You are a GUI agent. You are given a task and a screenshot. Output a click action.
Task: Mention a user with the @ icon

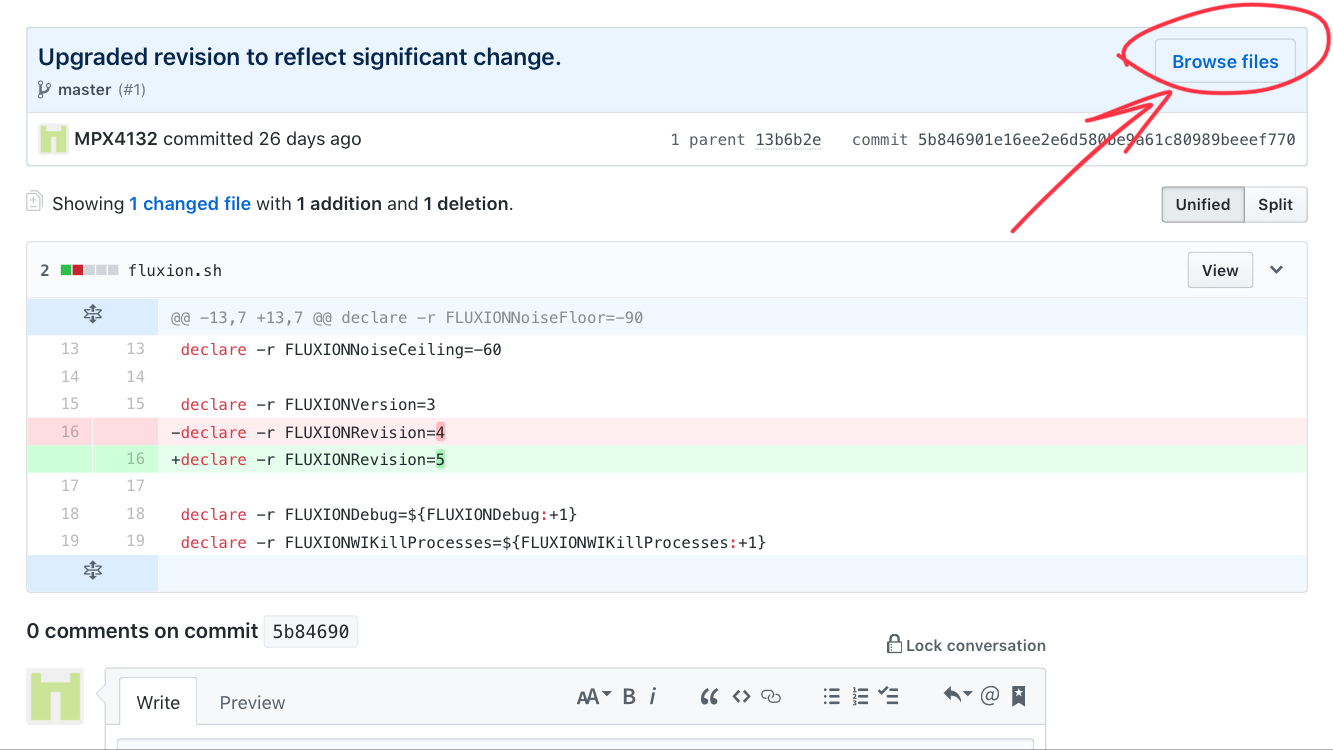(x=990, y=696)
